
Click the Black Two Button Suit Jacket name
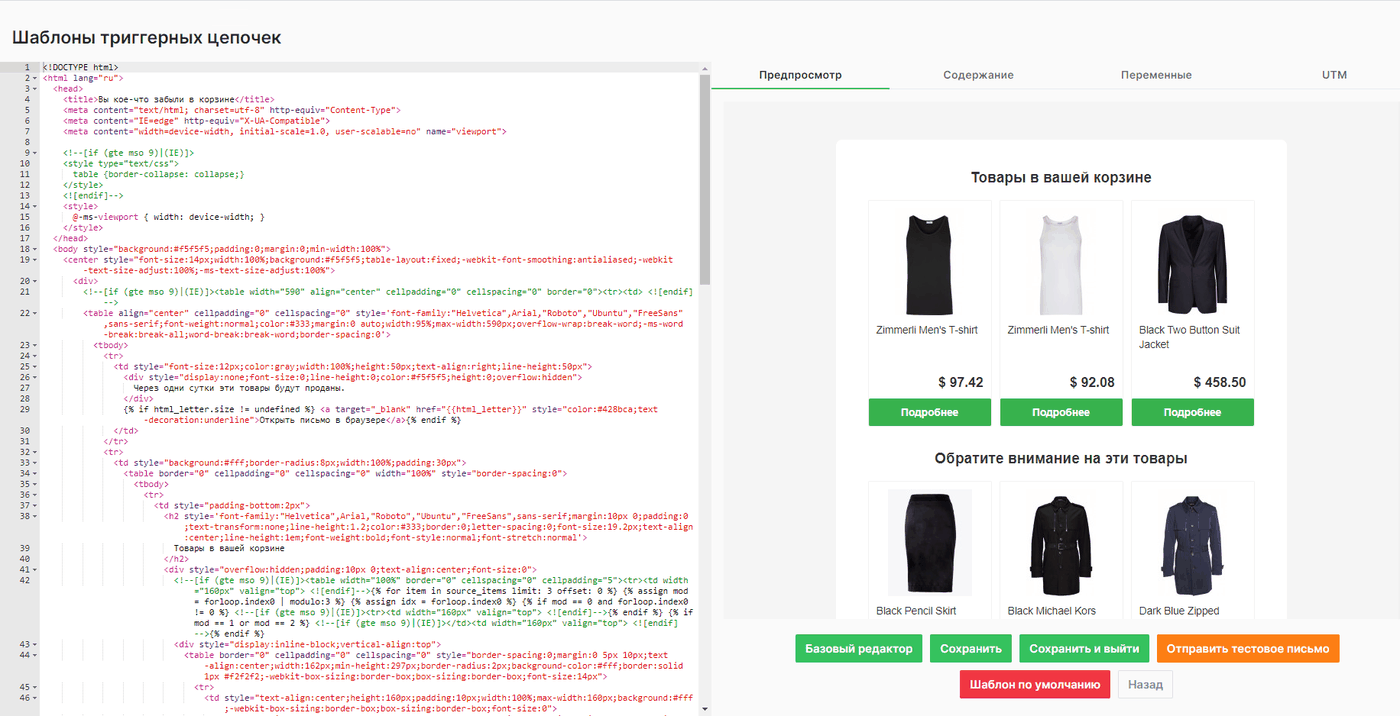(1189, 337)
